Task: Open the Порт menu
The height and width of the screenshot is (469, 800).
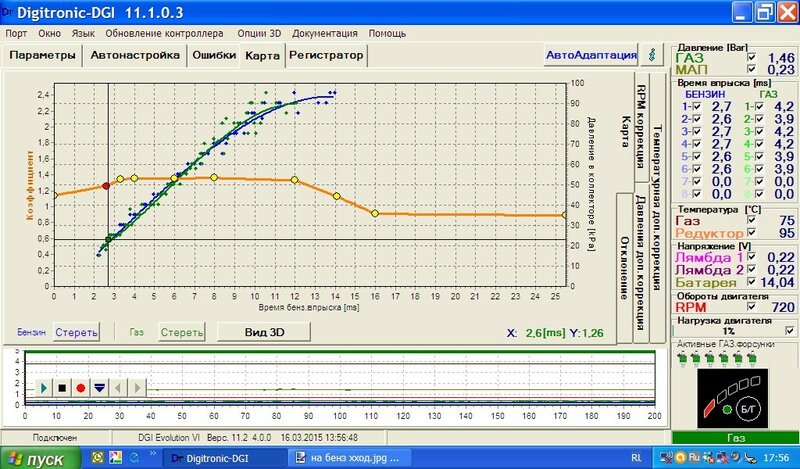Action: pyautogui.click(x=16, y=33)
